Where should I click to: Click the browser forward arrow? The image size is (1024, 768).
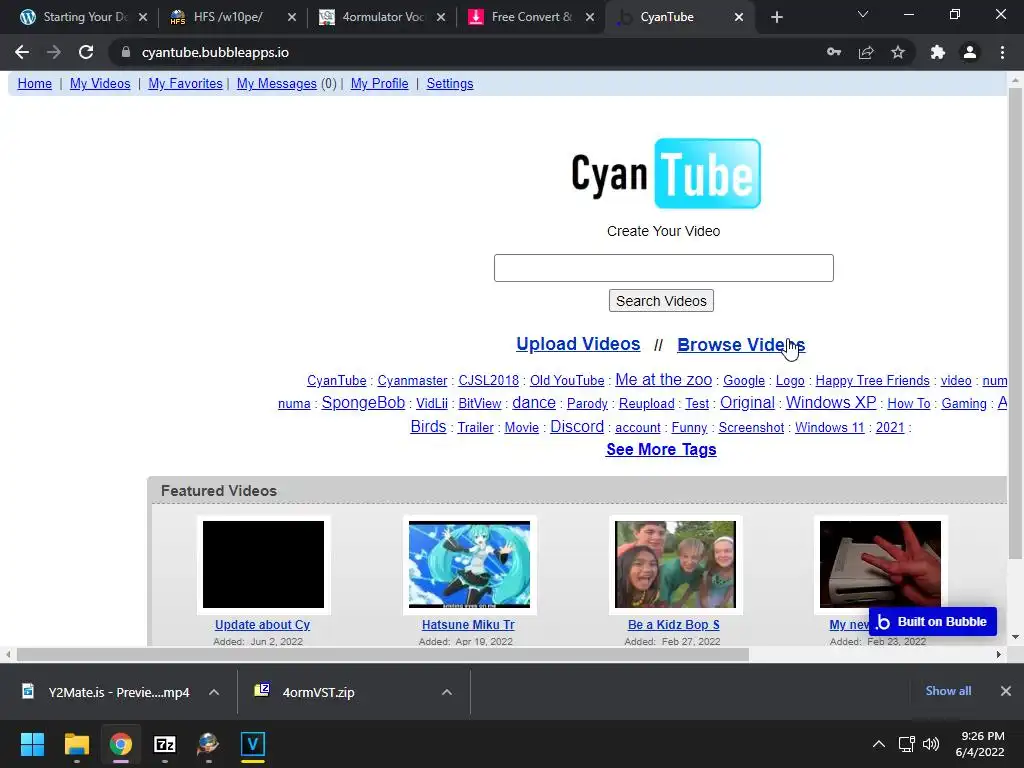coord(54,52)
